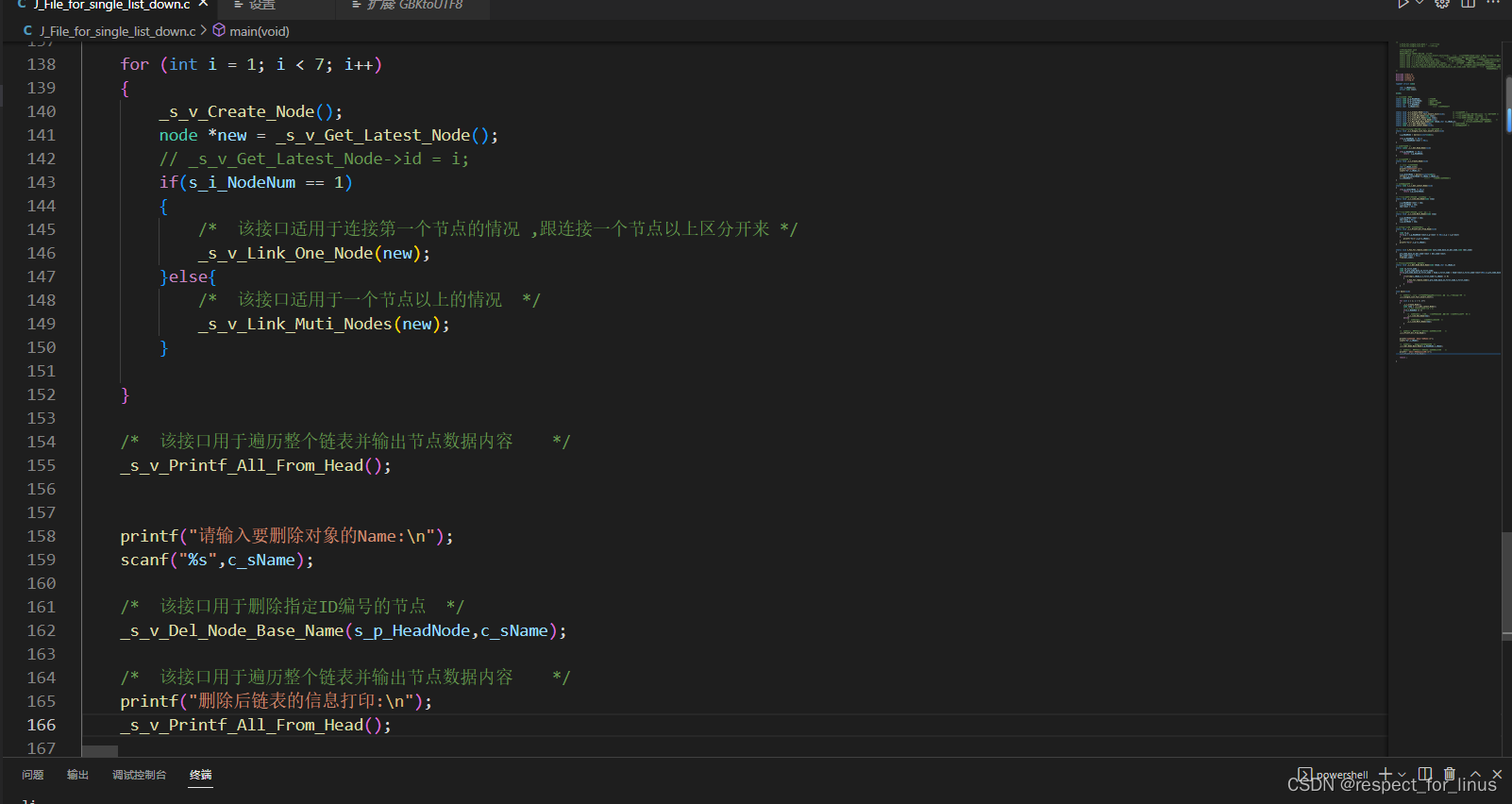Click '_s_v_Get_Latest_Node' on line 141

tap(373, 135)
